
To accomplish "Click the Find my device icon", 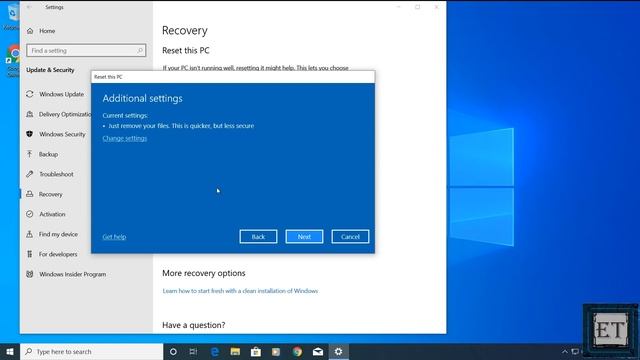I will [30, 234].
